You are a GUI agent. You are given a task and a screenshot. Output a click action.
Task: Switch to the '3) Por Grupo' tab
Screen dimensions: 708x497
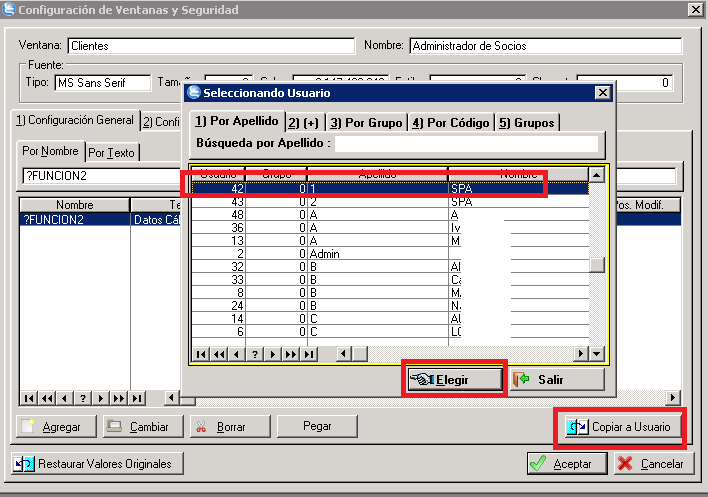coord(365,123)
